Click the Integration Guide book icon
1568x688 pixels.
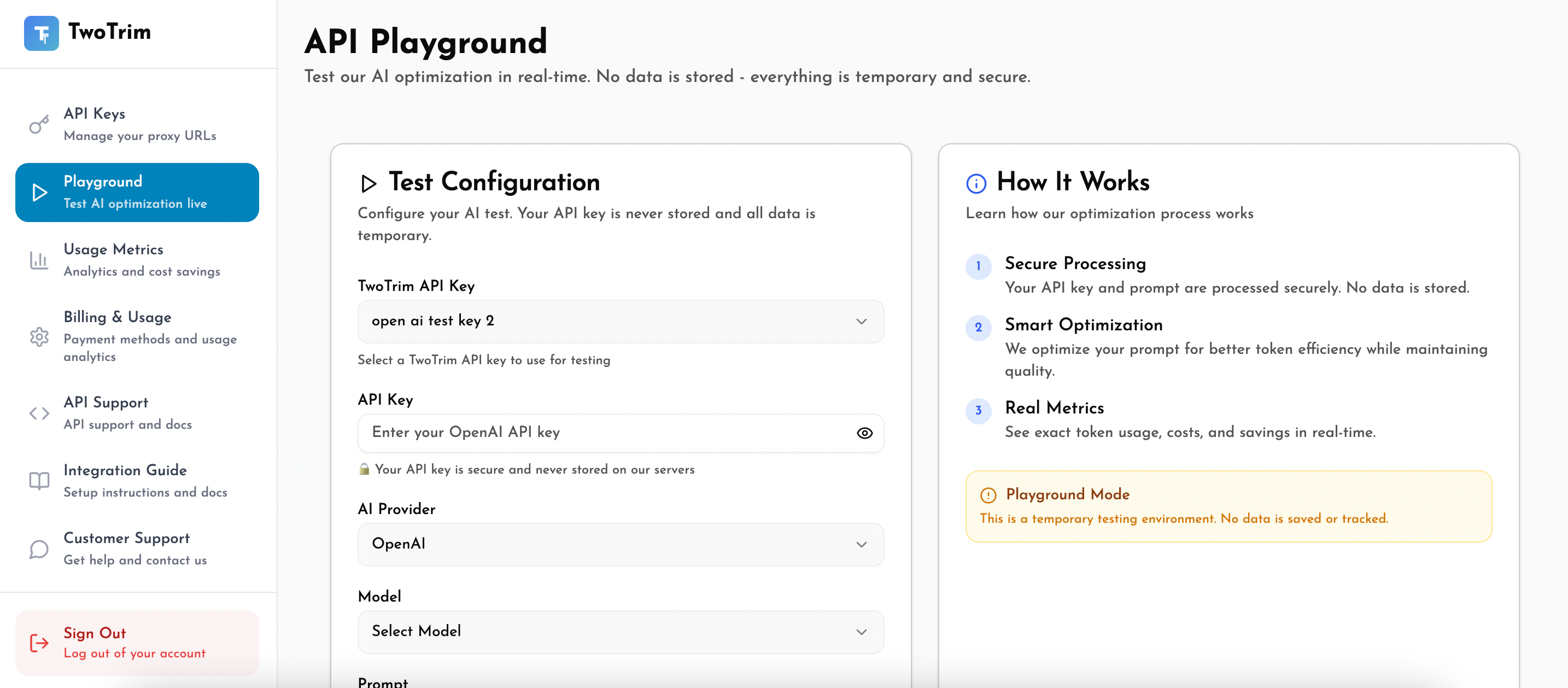39,481
